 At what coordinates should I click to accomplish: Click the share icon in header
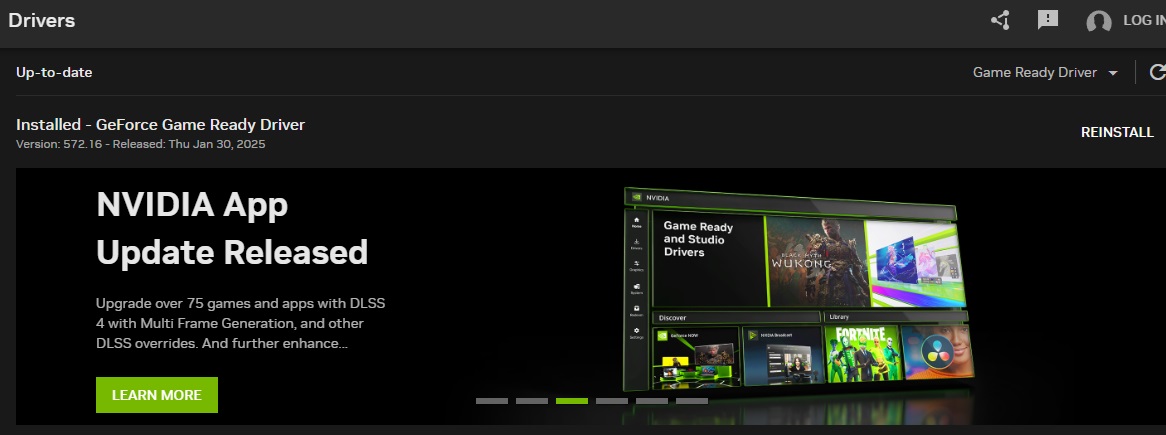coord(1000,20)
